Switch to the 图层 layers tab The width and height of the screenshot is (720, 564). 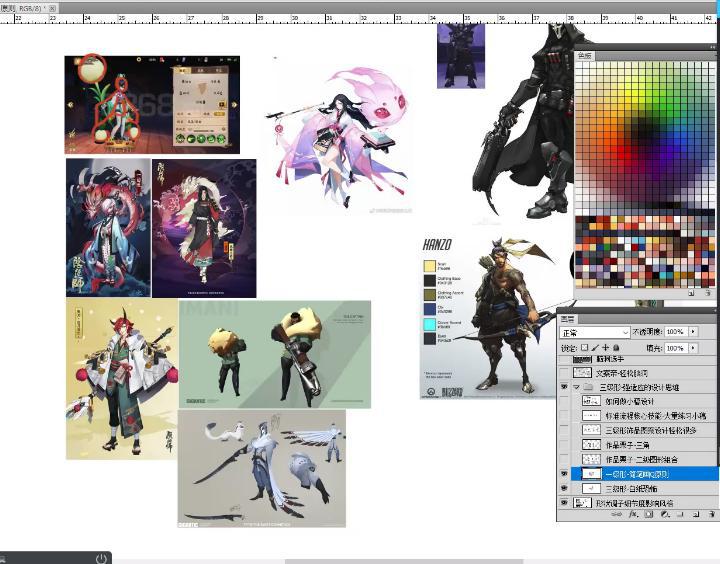tap(567, 319)
